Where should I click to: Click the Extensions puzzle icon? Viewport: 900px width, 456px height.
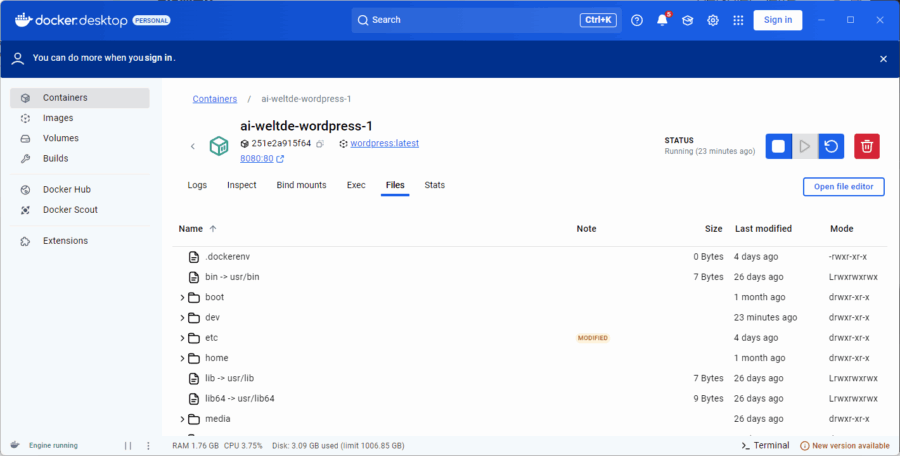(x=25, y=241)
